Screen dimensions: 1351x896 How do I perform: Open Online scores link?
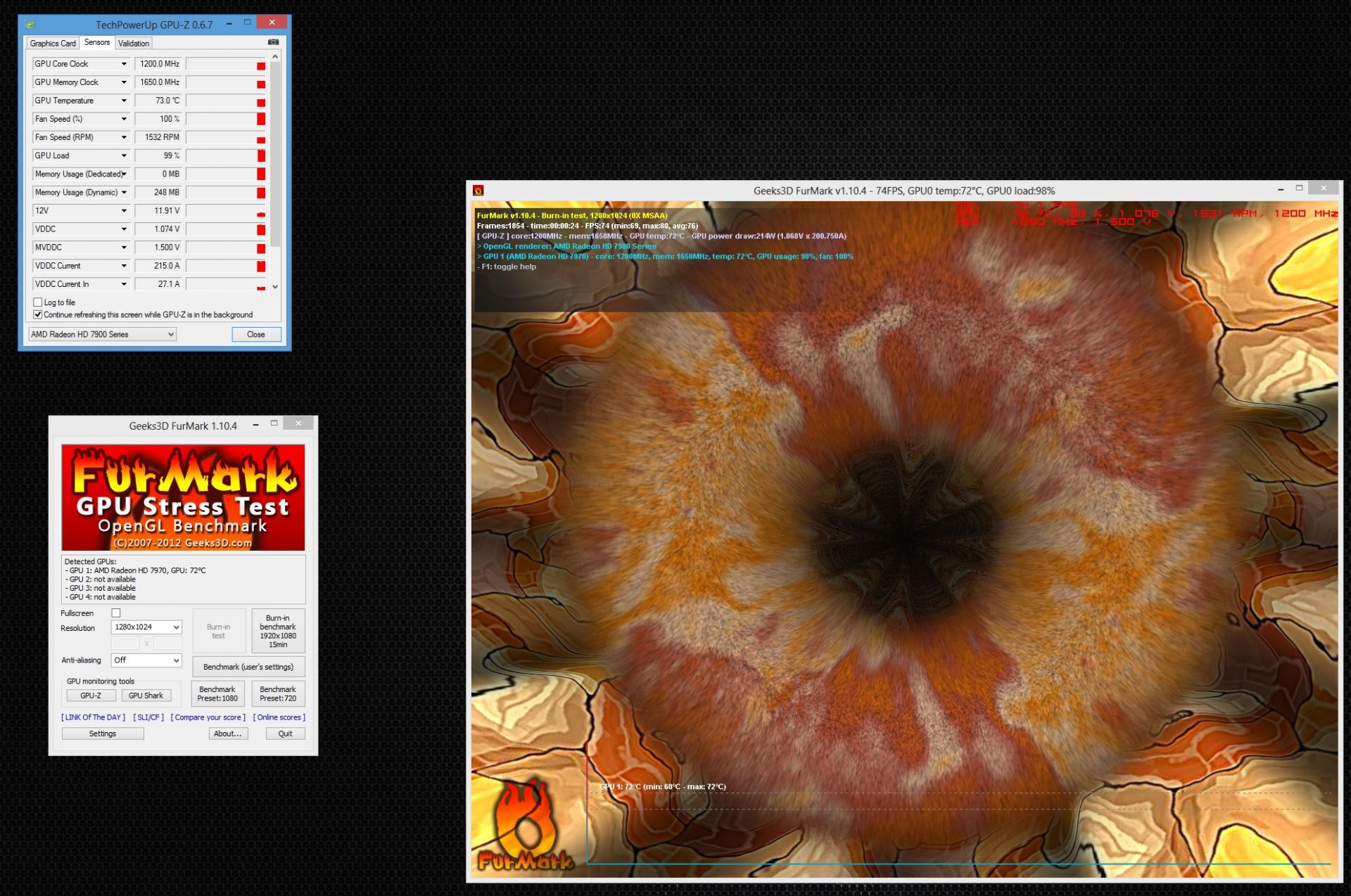(279, 718)
